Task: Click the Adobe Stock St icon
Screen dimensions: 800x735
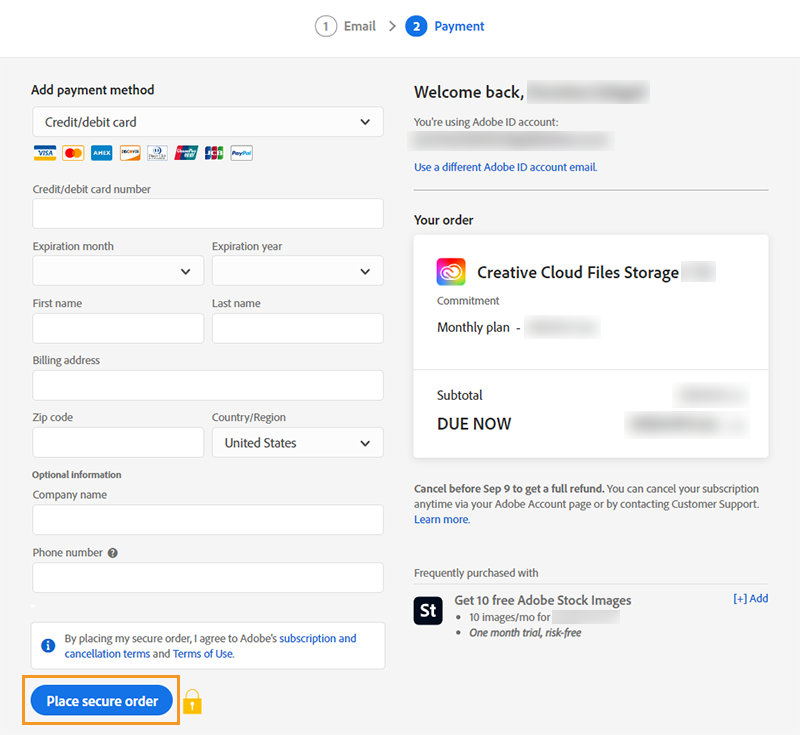Action: [428, 611]
